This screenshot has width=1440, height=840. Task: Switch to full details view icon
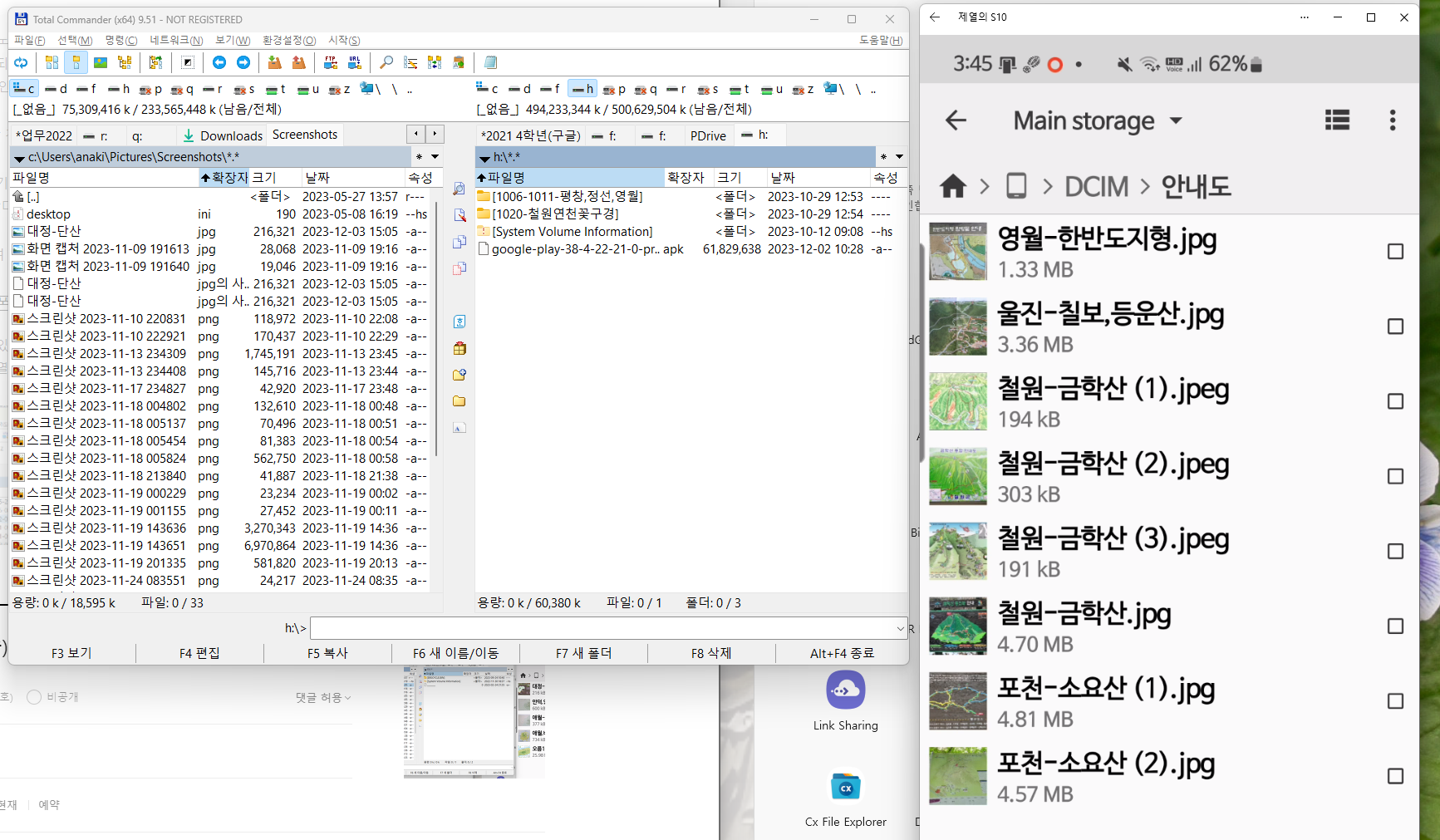click(76, 62)
